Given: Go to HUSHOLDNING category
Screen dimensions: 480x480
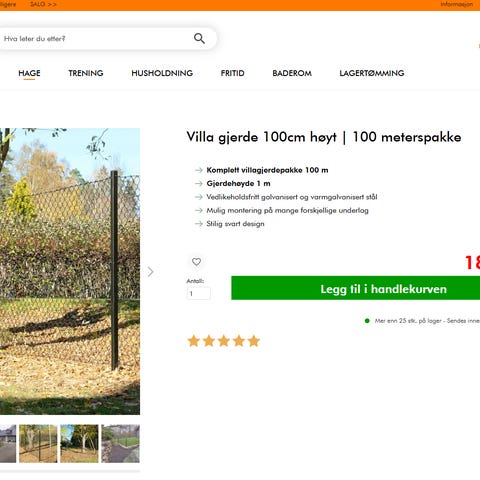Looking at the screenshot, I should (162, 73).
